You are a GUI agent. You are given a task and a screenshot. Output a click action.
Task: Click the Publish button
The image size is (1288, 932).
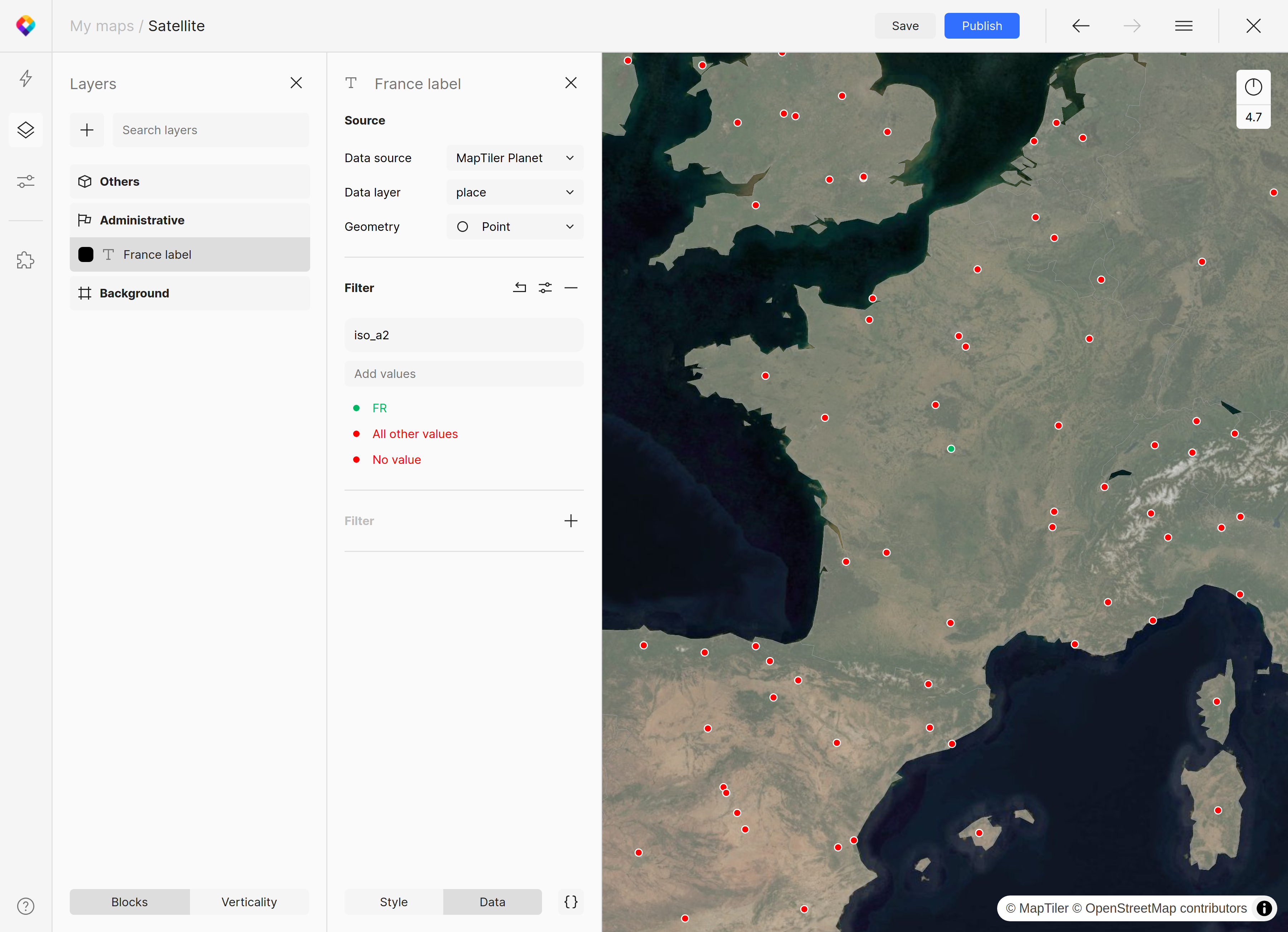(981, 26)
